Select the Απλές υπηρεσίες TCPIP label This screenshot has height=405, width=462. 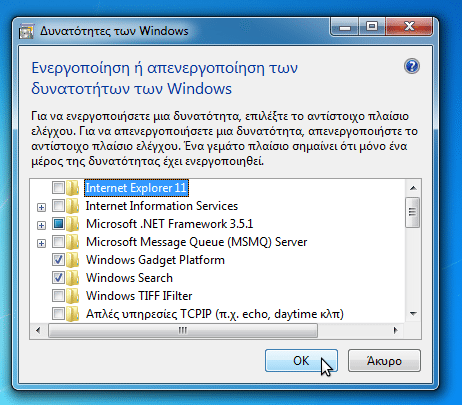pos(215,314)
